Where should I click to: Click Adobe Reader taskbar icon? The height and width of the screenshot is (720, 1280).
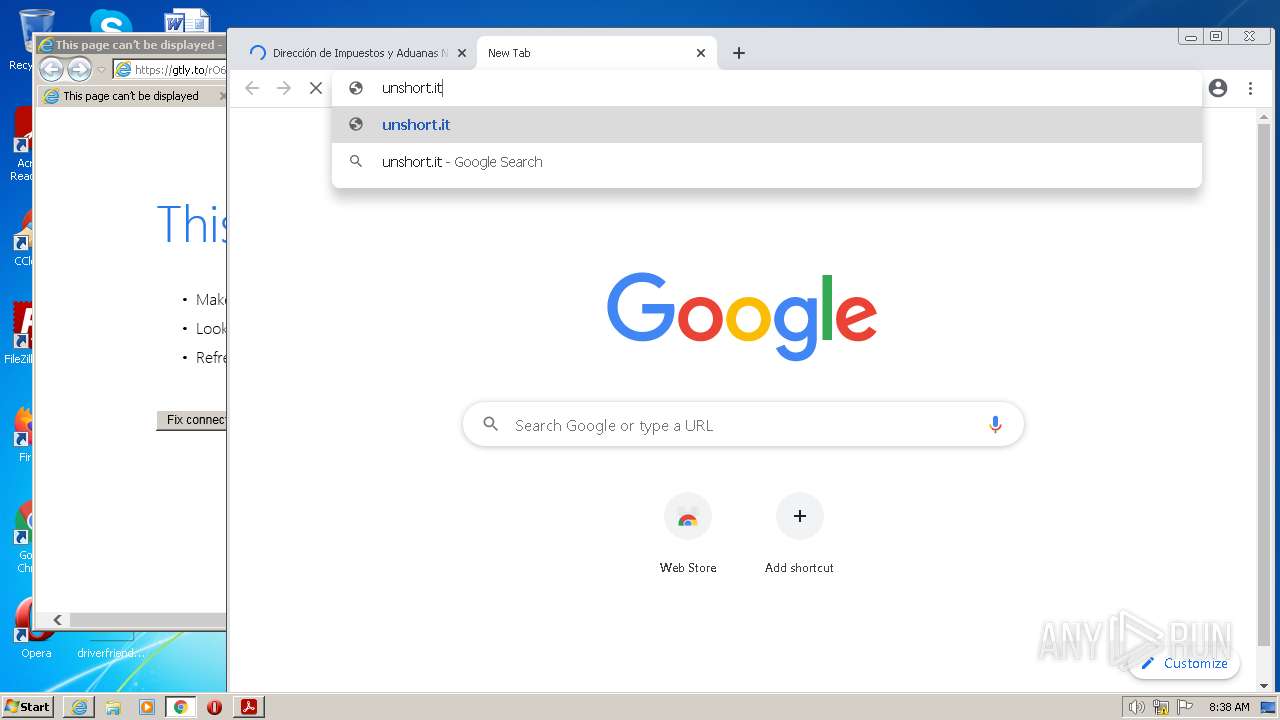(x=249, y=707)
